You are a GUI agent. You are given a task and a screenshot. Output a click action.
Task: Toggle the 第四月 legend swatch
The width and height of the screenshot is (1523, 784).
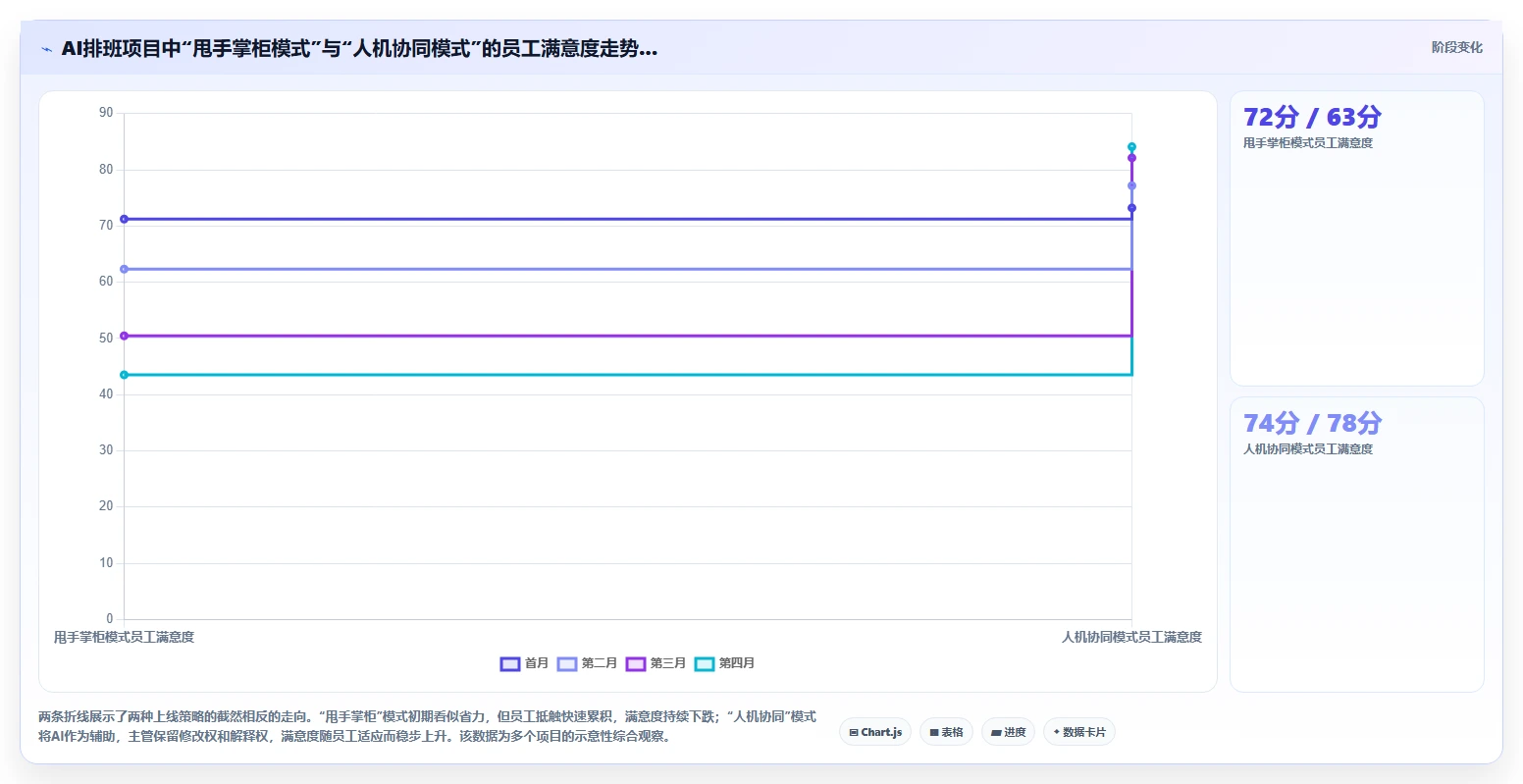click(705, 664)
